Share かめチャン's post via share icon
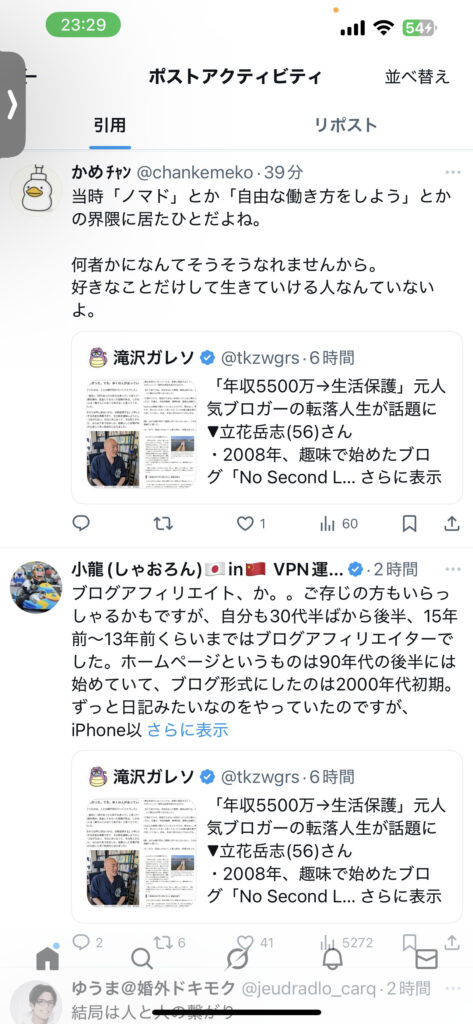Image resolution: width=473 pixels, height=1024 pixels. (x=451, y=524)
